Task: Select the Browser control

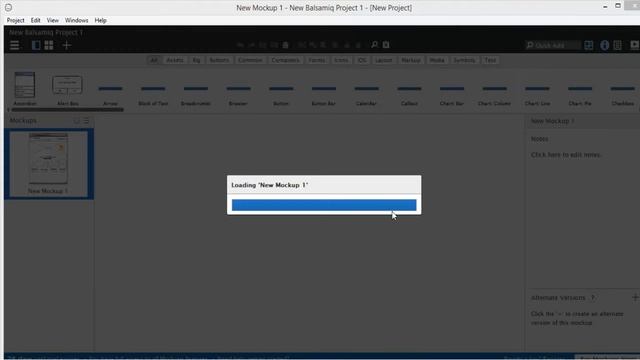Action: (238, 95)
